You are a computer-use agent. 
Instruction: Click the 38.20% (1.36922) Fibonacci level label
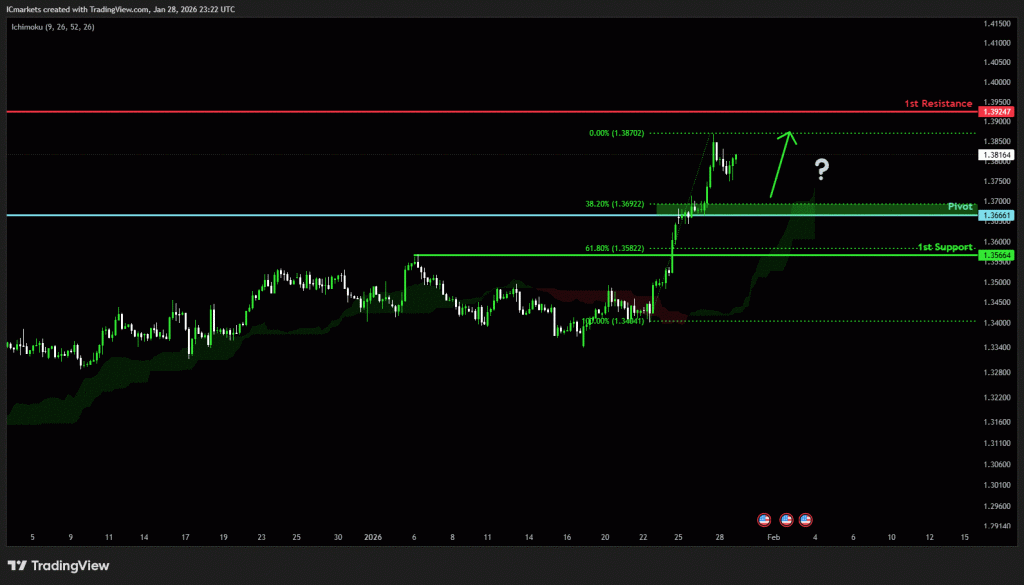620,204
